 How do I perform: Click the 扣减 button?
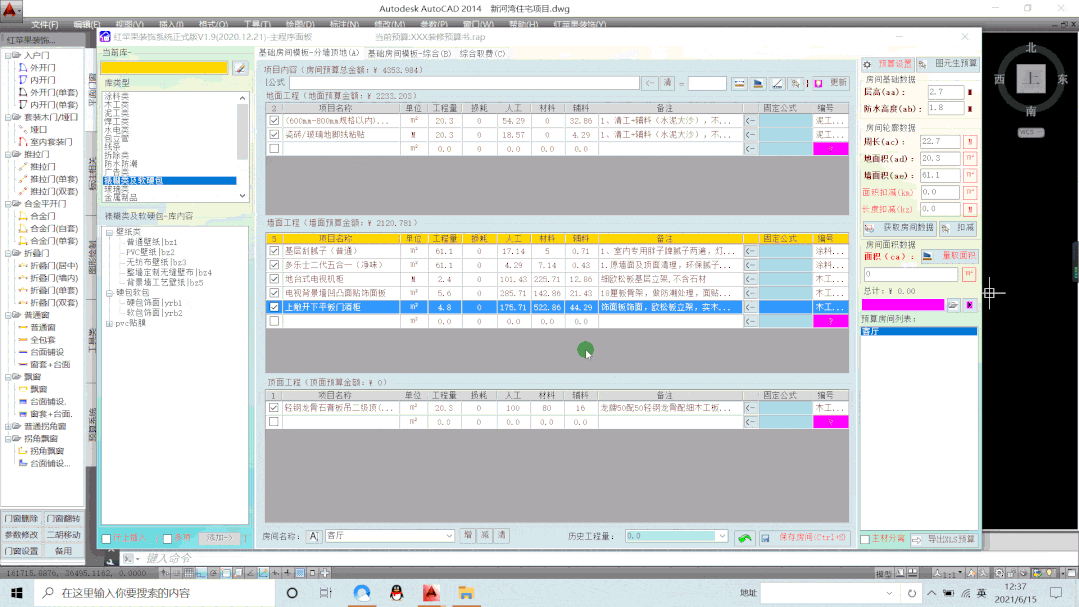pyautogui.click(x=959, y=228)
